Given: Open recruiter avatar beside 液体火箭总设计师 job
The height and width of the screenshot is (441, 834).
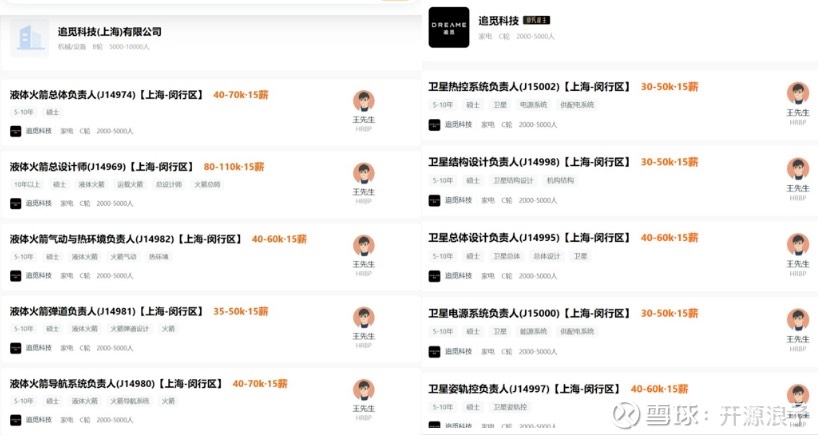Looking at the screenshot, I should pos(364,173).
